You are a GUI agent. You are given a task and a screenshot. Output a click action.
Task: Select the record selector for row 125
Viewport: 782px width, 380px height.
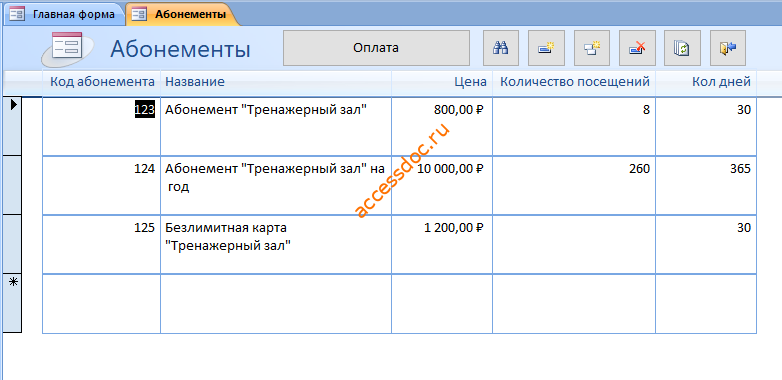click(12, 244)
